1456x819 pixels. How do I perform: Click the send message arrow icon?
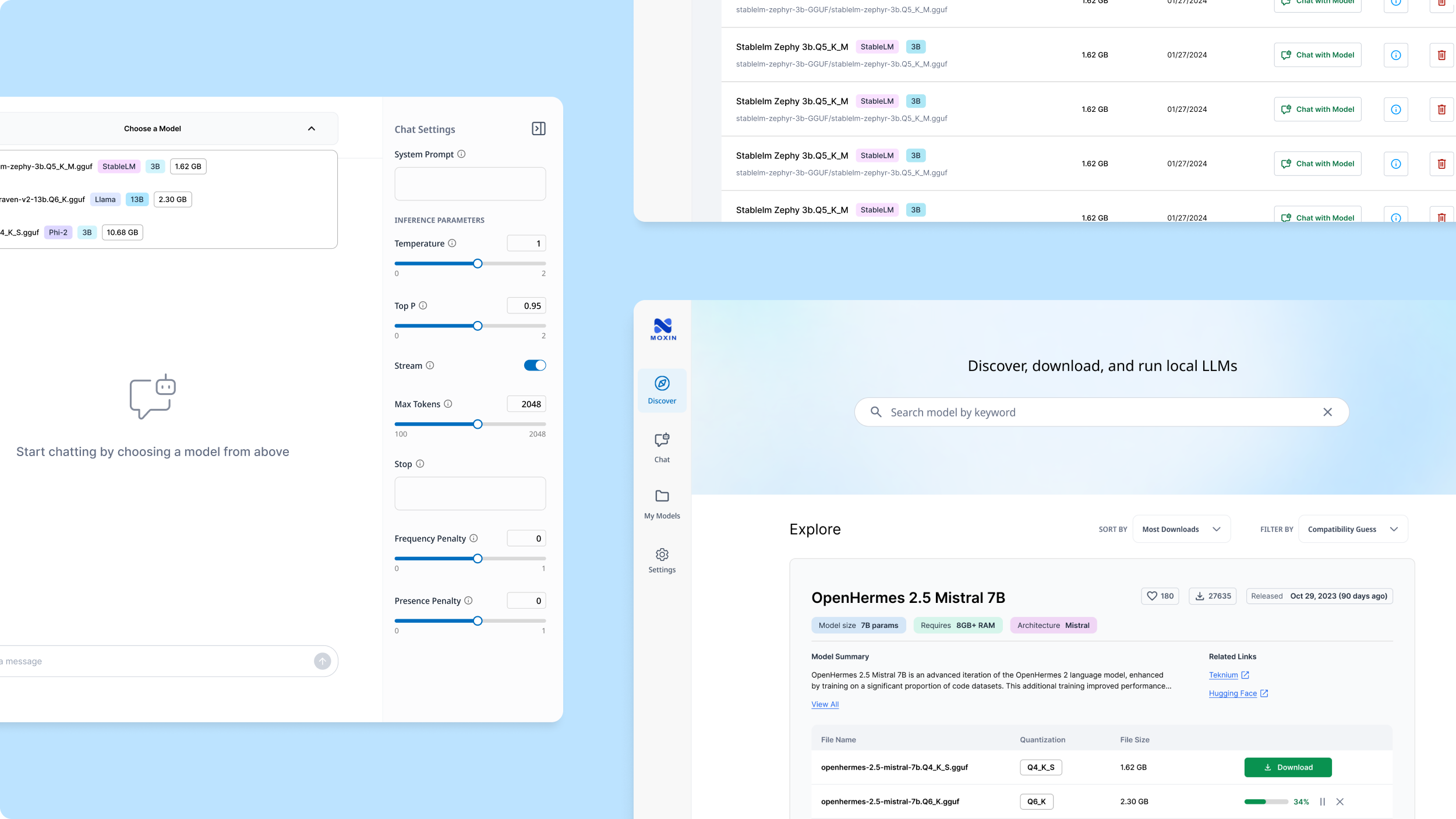322,661
